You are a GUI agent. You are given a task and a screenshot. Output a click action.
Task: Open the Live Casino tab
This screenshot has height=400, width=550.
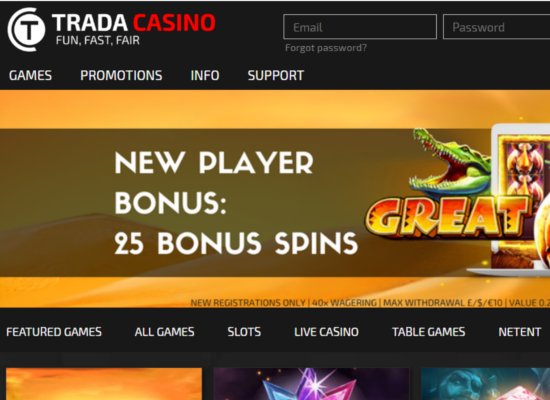click(327, 332)
